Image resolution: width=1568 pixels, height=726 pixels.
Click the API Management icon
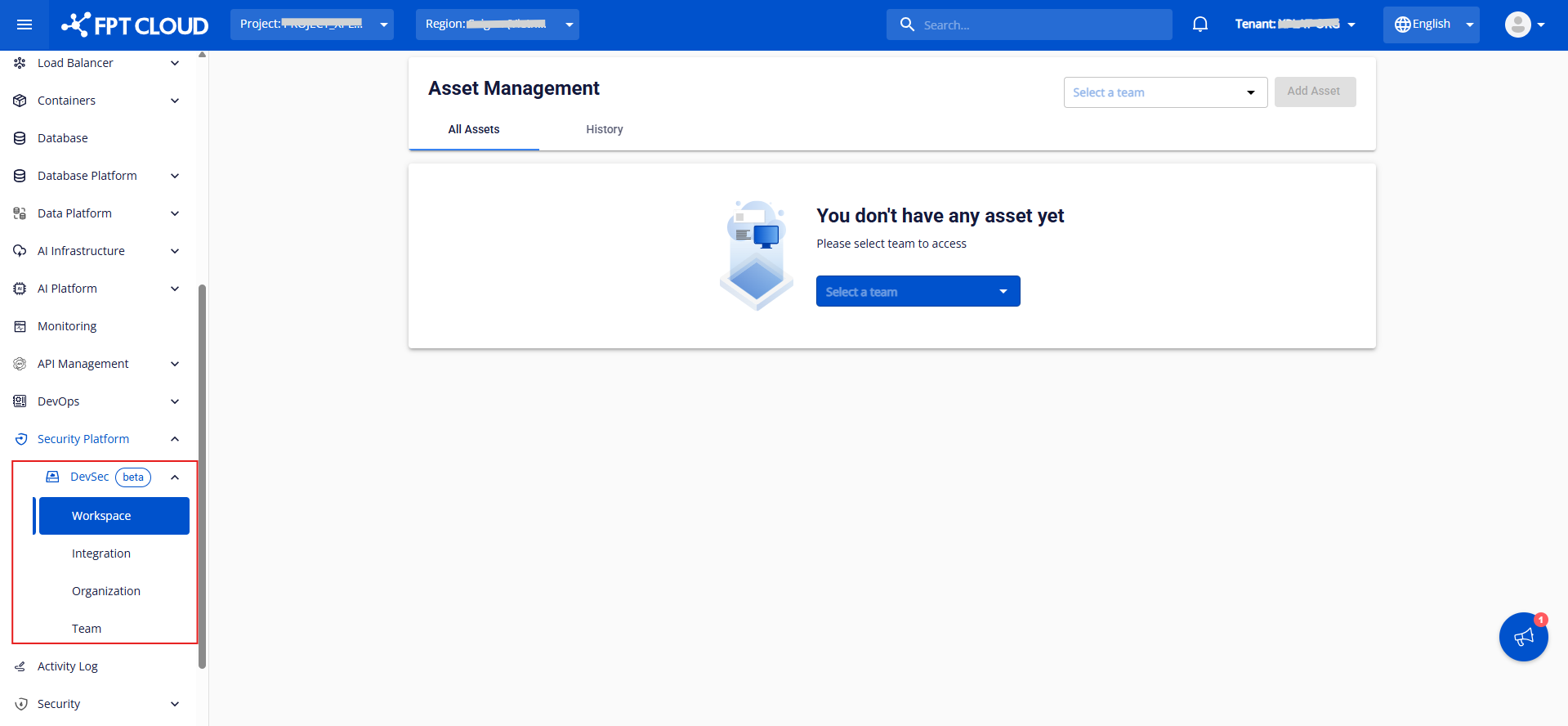click(x=20, y=364)
